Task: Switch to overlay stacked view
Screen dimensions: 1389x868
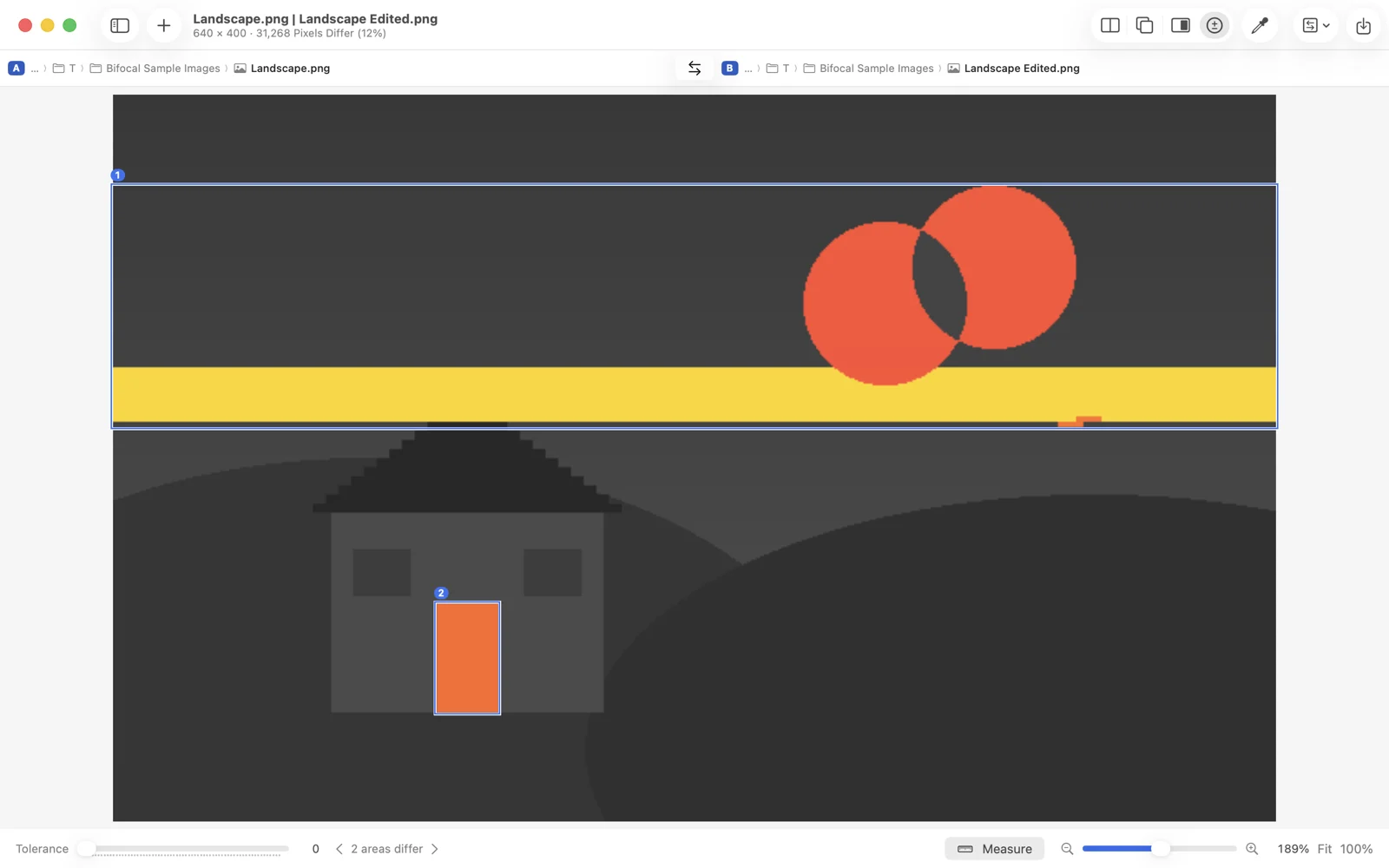Action: [x=1144, y=25]
